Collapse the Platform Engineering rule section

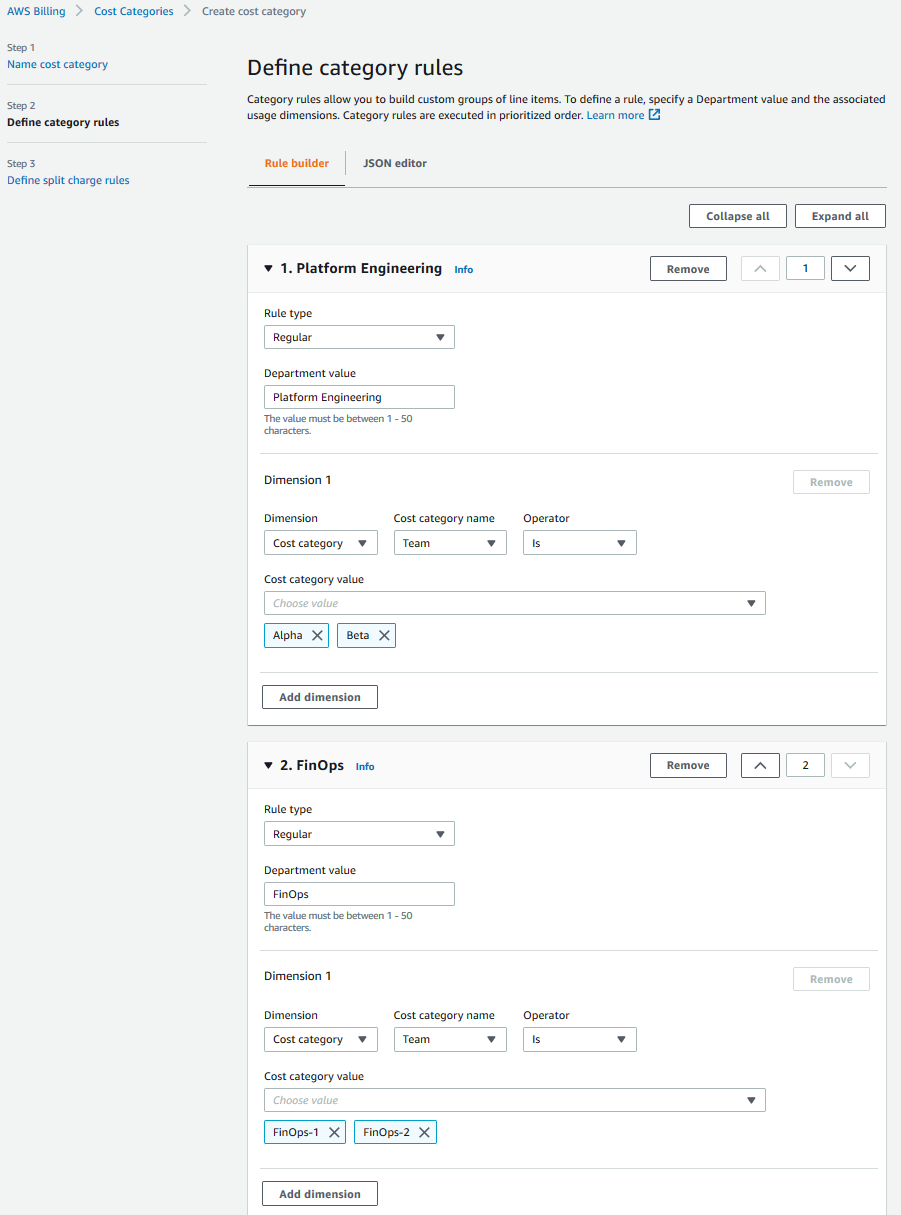pyautogui.click(x=268, y=268)
